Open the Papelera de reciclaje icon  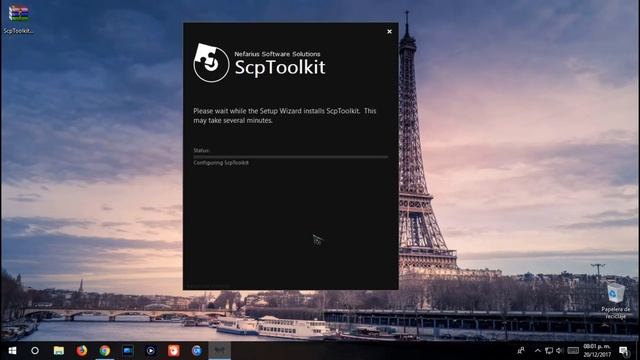tap(615, 300)
